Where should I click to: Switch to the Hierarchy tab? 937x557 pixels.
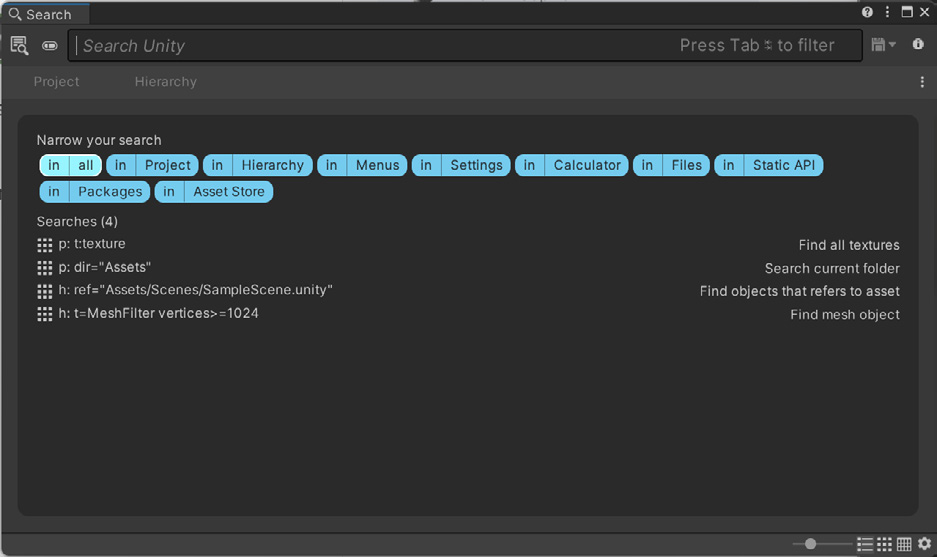pos(166,82)
